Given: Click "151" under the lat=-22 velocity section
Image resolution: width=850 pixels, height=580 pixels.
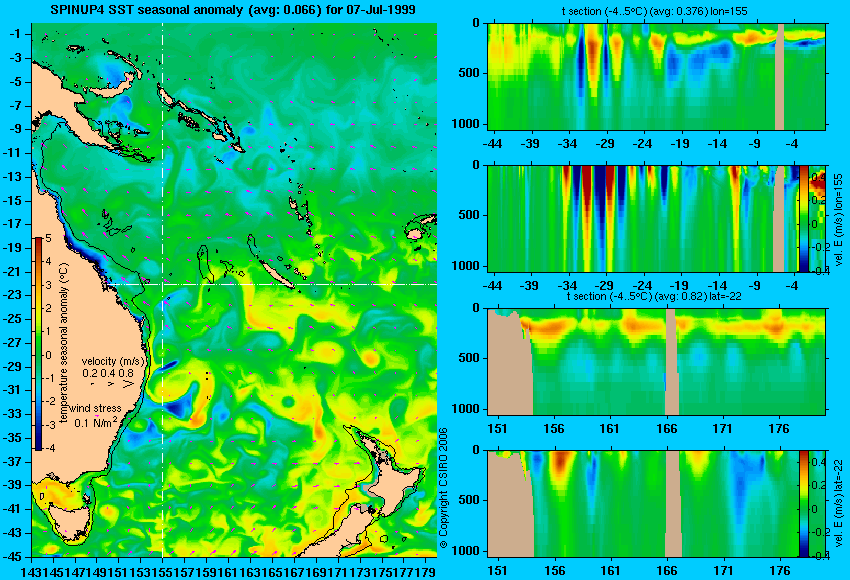Looking at the screenshot, I should tap(497, 570).
